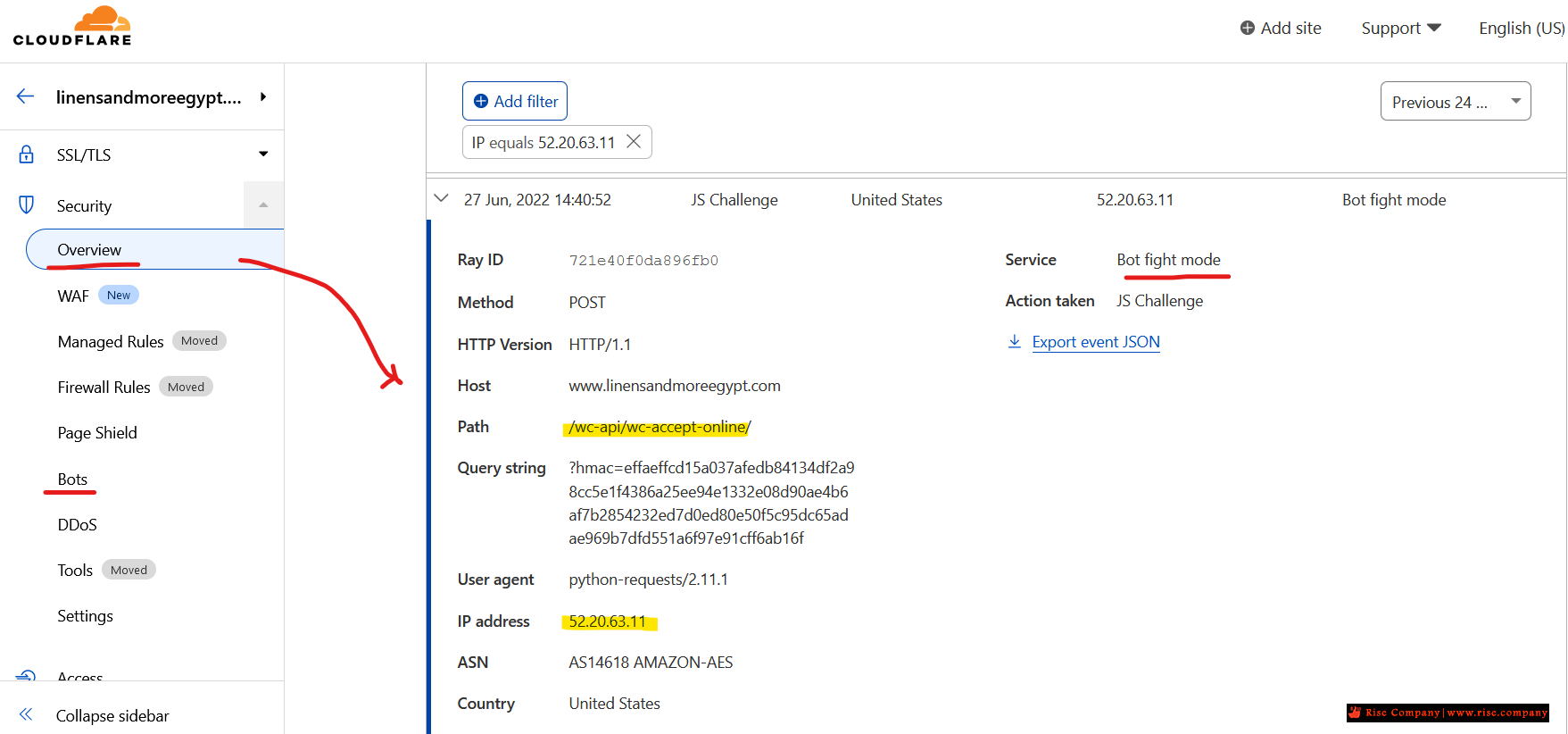This screenshot has width=1568, height=734.
Task: Select the linensandmoreegypt site name
Action: [149, 97]
